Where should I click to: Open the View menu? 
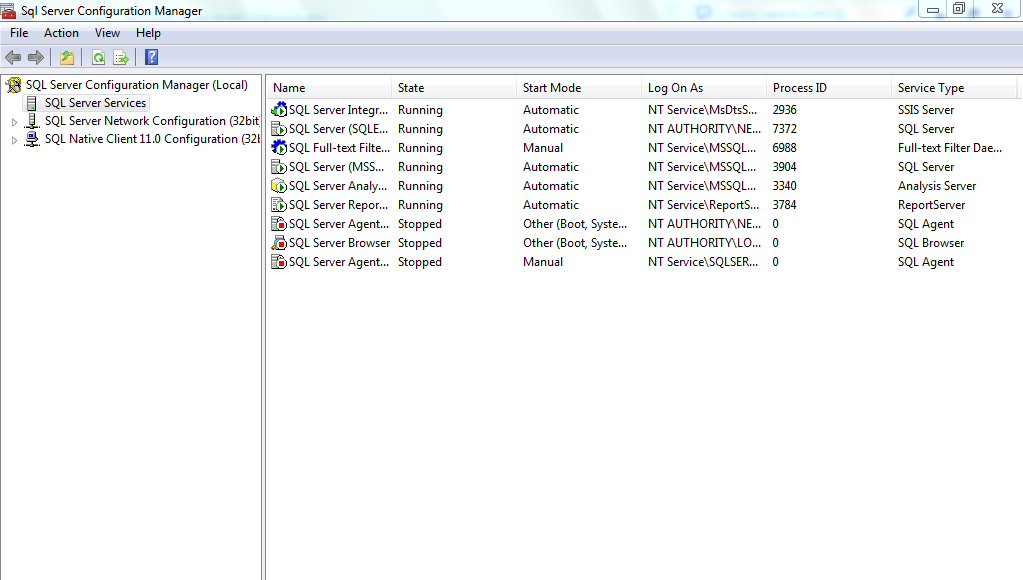(x=107, y=33)
